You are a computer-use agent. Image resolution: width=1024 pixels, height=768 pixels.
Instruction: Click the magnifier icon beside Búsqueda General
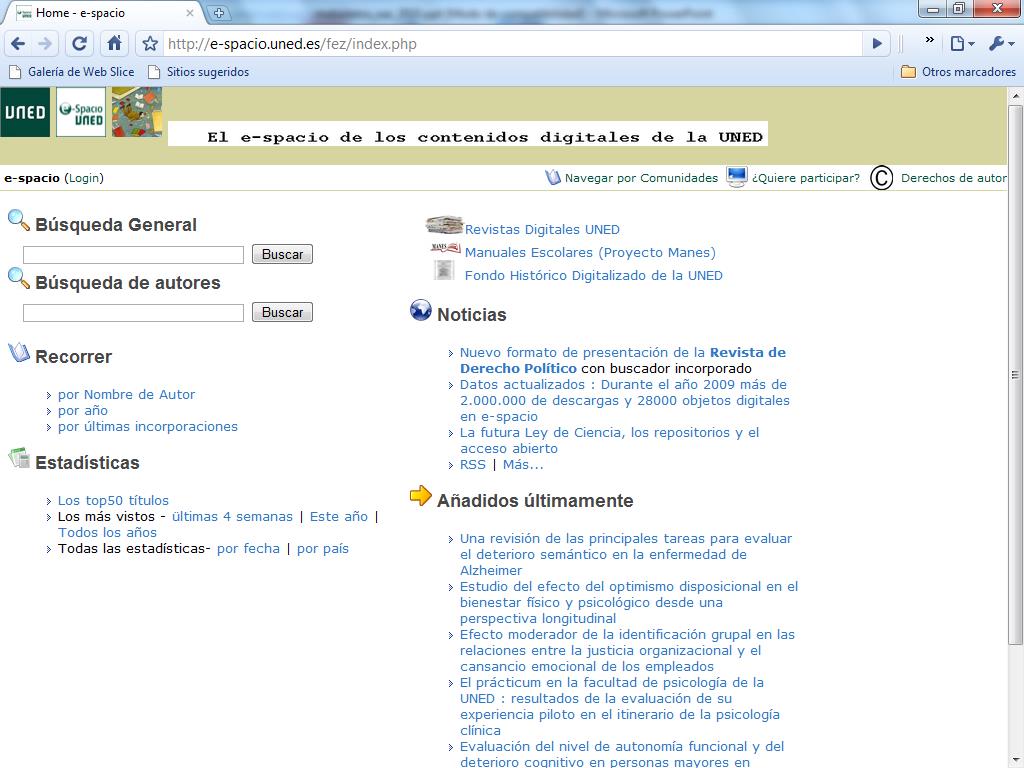coord(18,221)
